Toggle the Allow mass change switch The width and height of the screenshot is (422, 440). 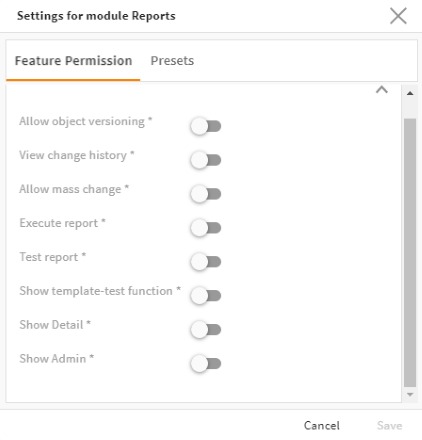[206, 194]
